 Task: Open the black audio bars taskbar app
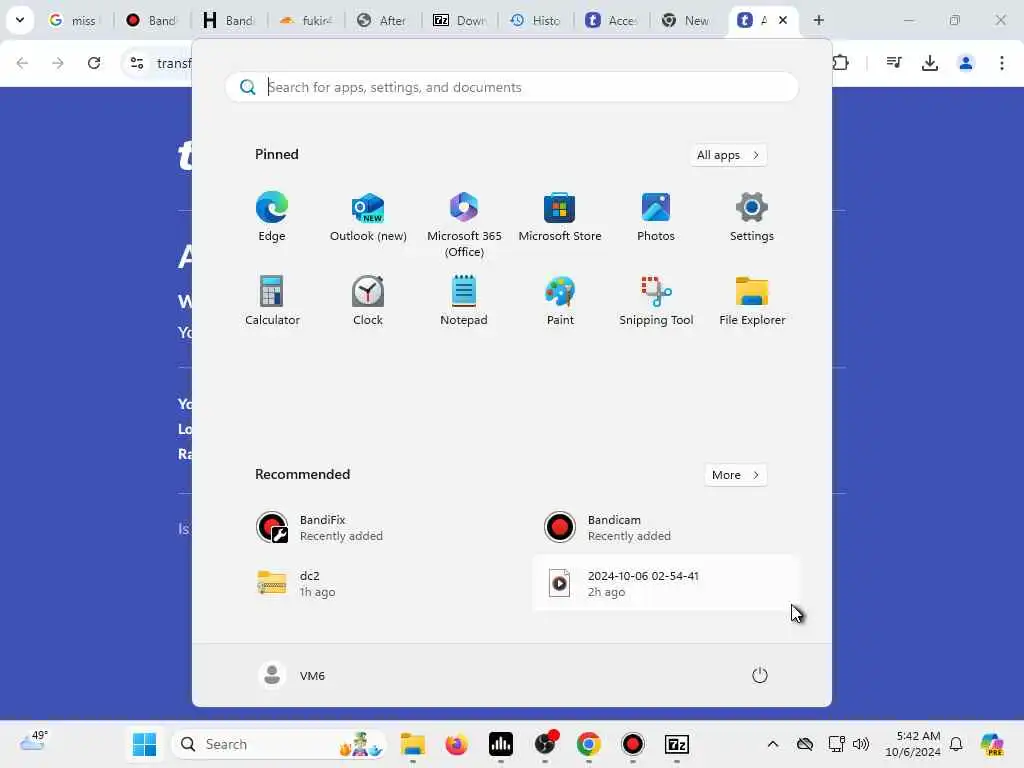pyautogui.click(x=500, y=744)
